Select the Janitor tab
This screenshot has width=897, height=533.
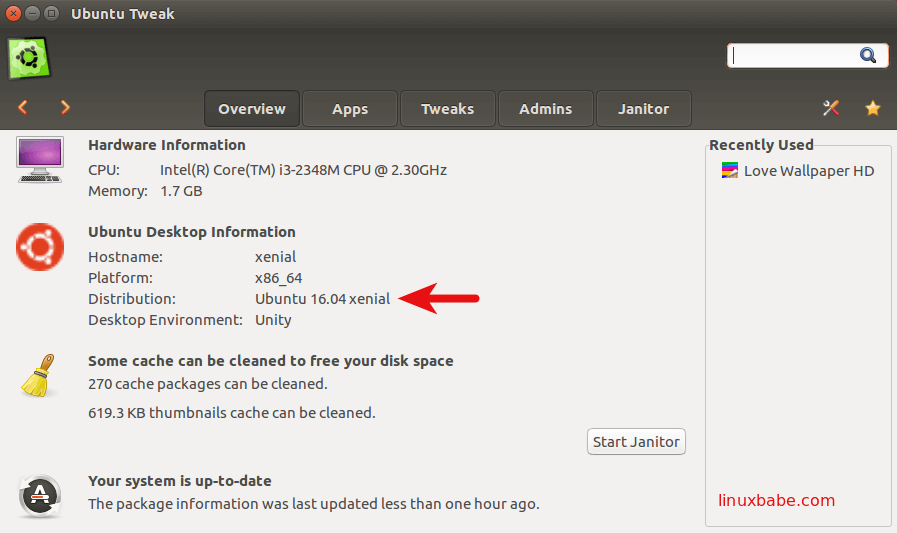tap(643, 109)
